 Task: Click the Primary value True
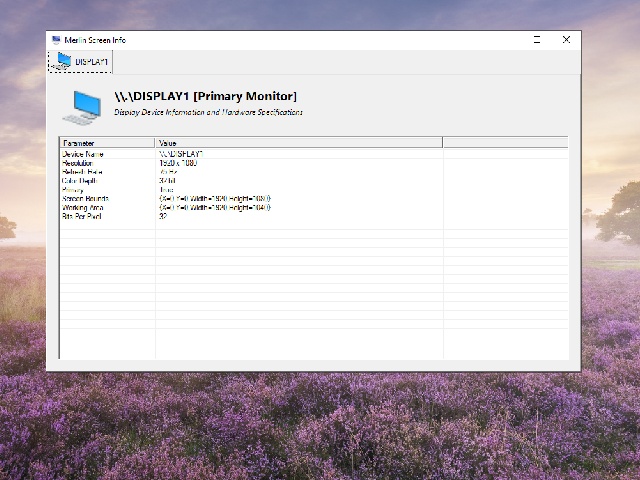point(166,190)
